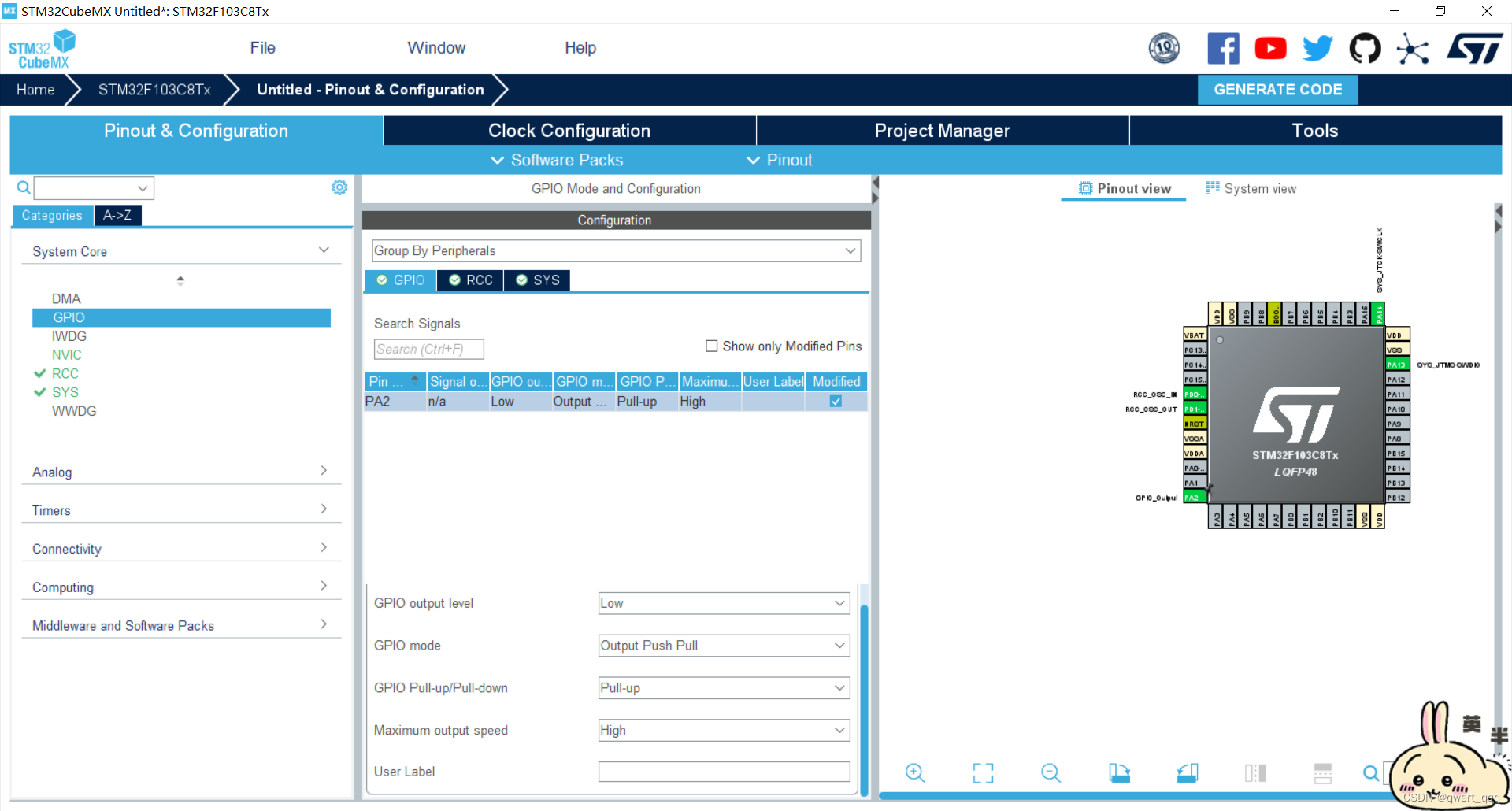This screenshot has height=811, width=1512.
Task: Zoom out of the pinout view
Action: 1051,773
